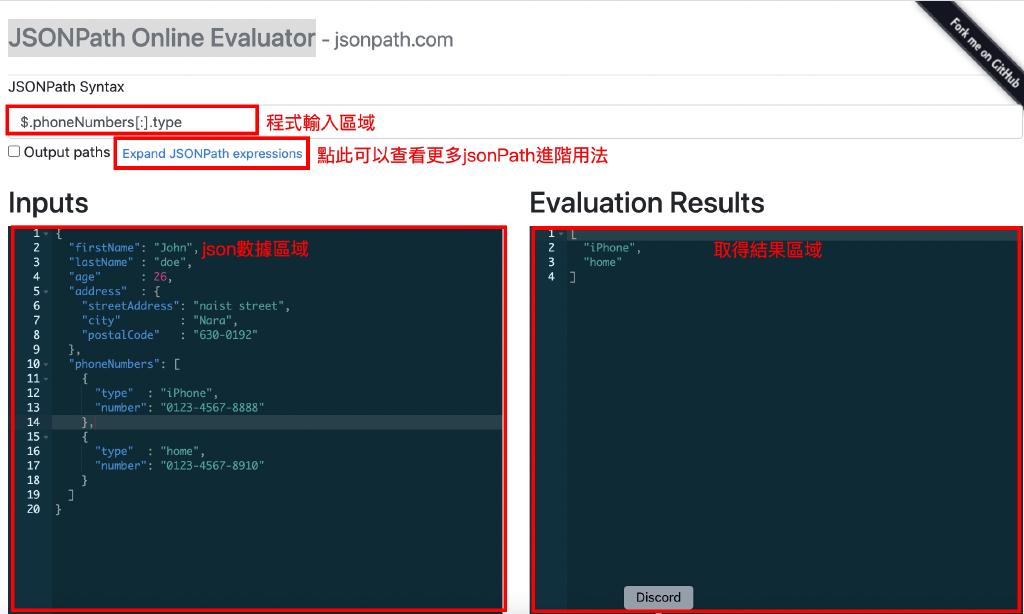Click the JSONPath syntax input field
The image size is (1024, 614).
[x=132, y=121]
